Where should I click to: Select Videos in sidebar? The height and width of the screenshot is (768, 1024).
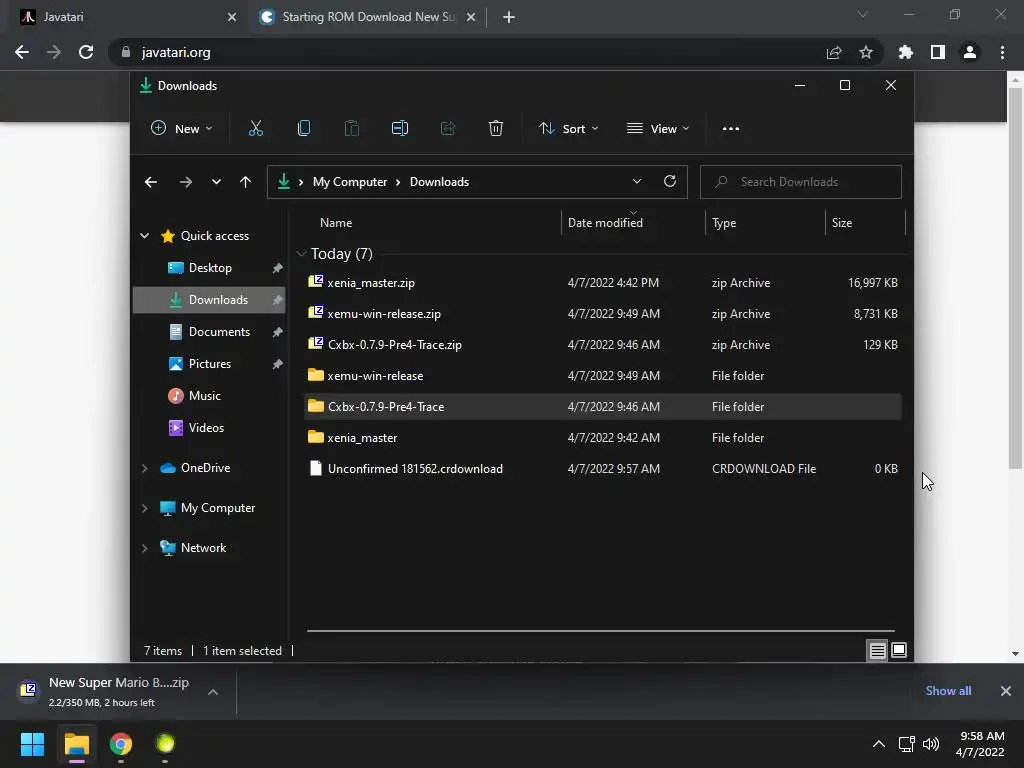tap(206, 428)
